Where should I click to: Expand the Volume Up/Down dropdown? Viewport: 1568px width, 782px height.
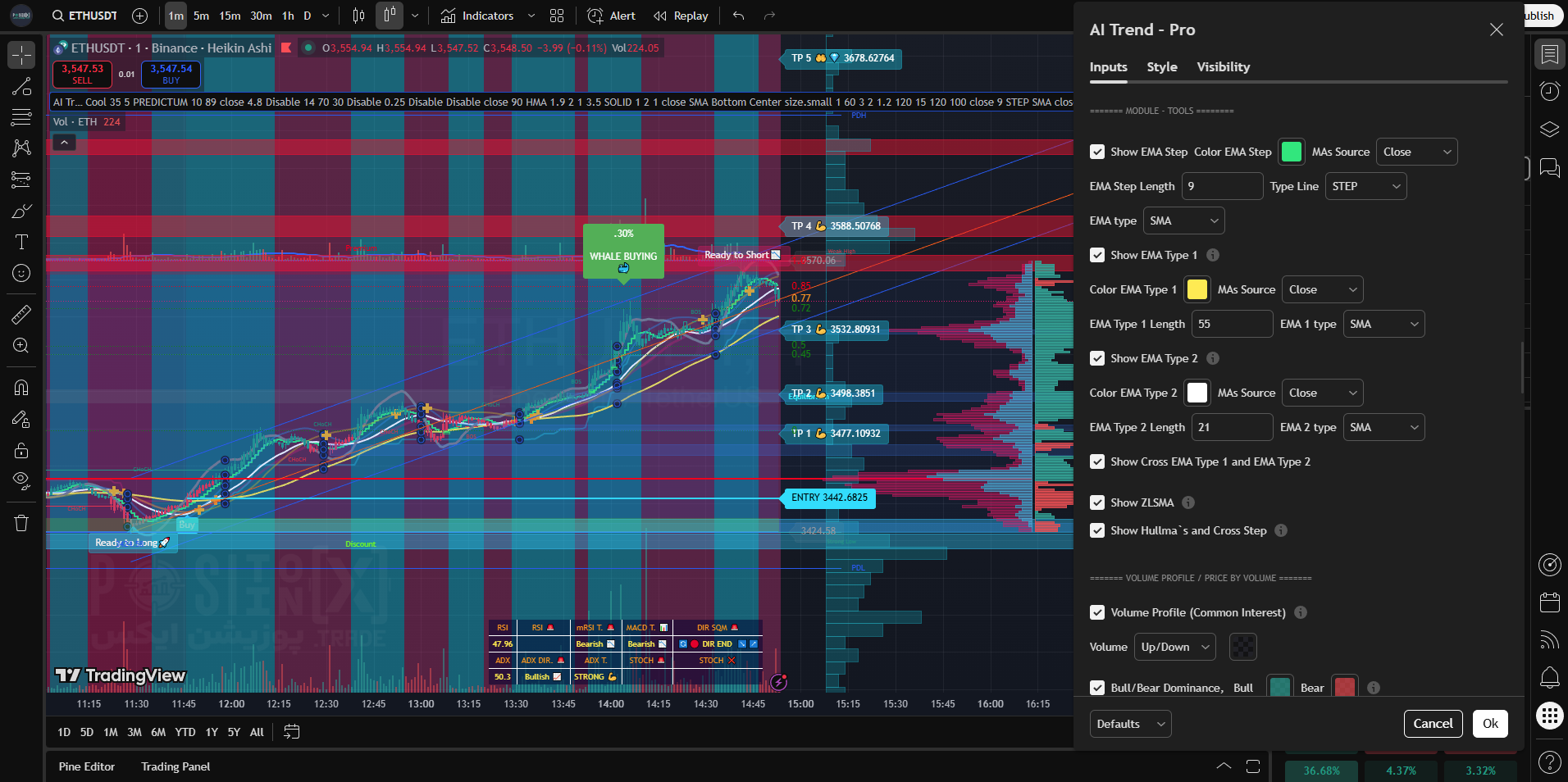tap(1174, 647)
